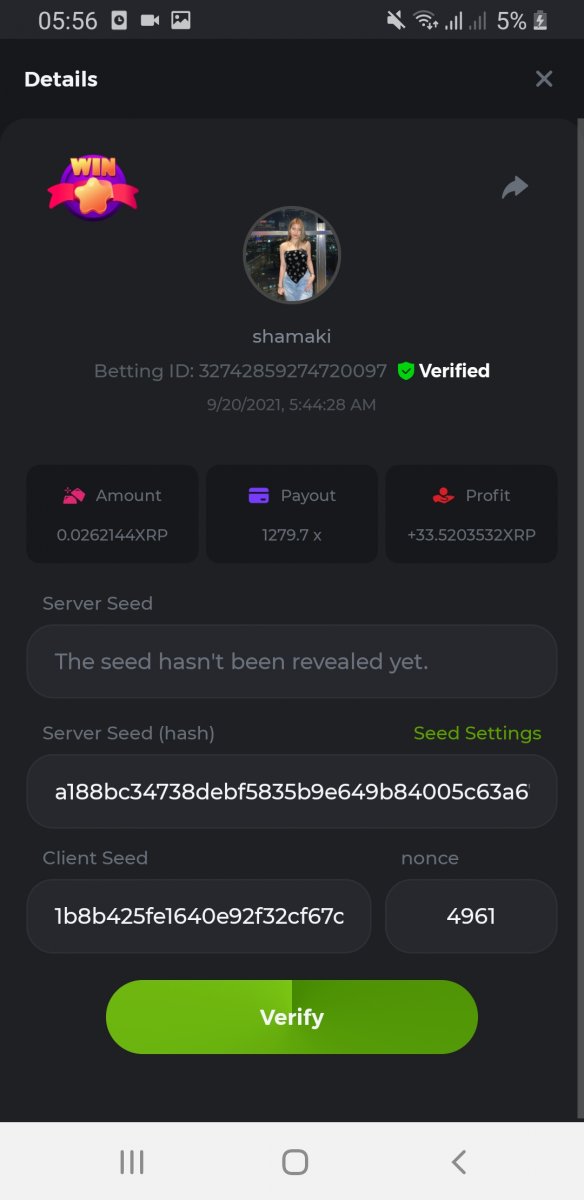Tap the purple Payout card icon
584x1200 pixels.
tap(258, 495)
